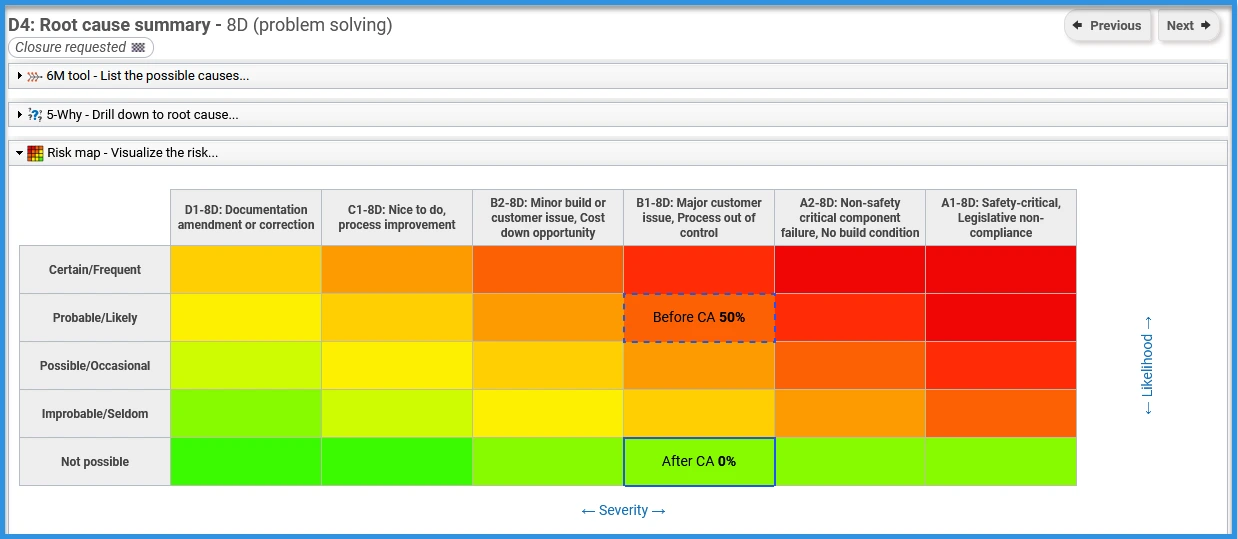The width and height of the screenshot is (1238, 539).
Task: Click the 5-Why question marks icon
Action: (x=35, y=115)
